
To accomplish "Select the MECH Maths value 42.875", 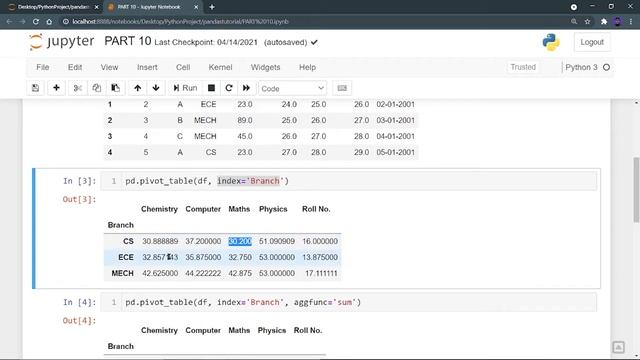I will 240,273.
